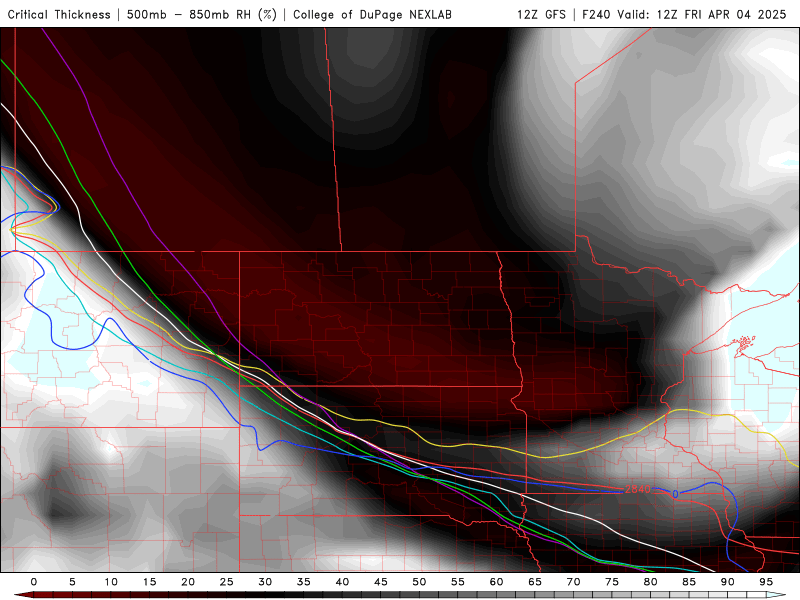Click the '35' value on the color scale
Screen dimensions: 800x600
point(304,582)
